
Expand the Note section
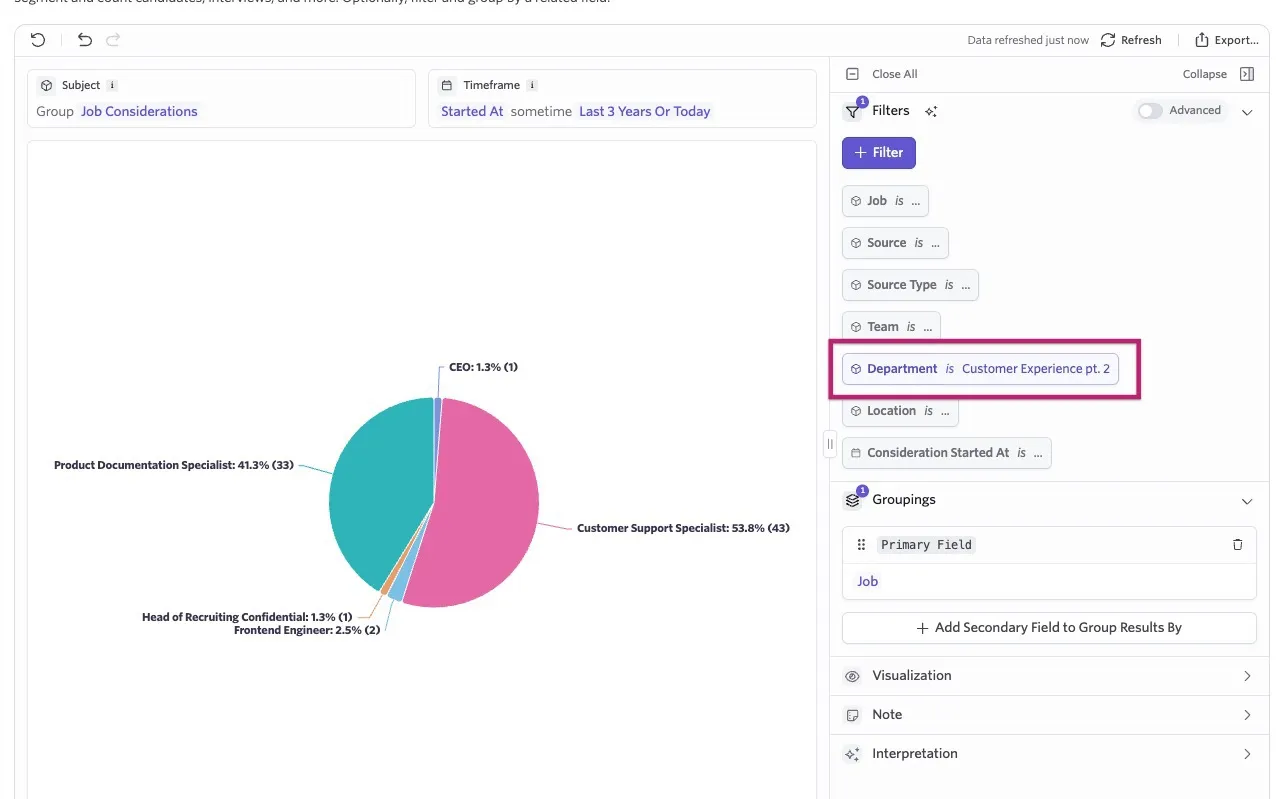pos(1049,715)
